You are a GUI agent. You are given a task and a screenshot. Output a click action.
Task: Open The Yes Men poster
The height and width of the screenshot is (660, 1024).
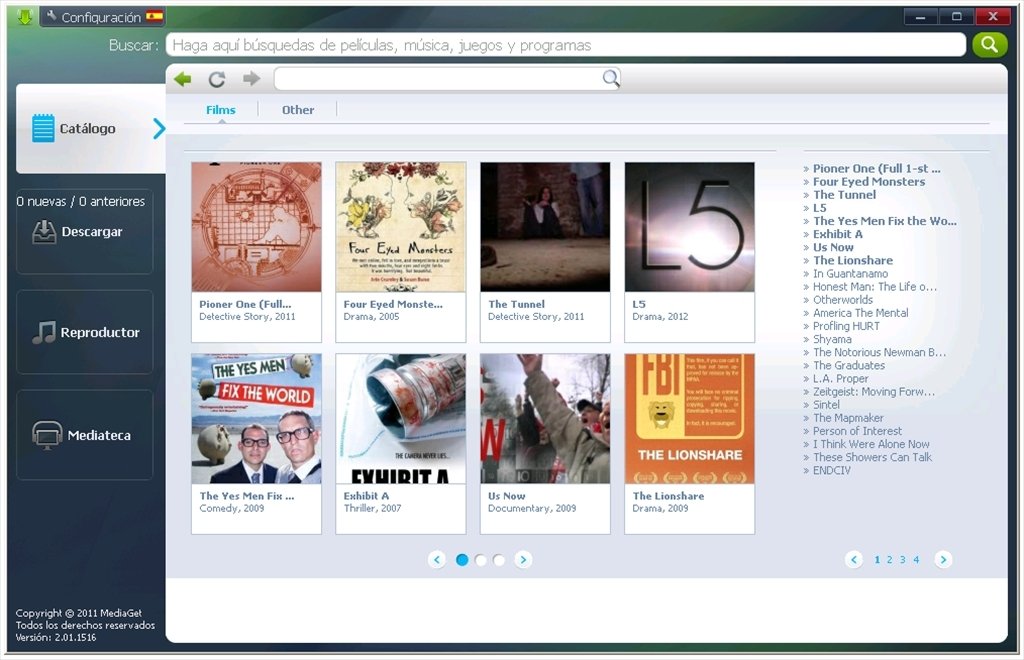[x=257, y=418]
